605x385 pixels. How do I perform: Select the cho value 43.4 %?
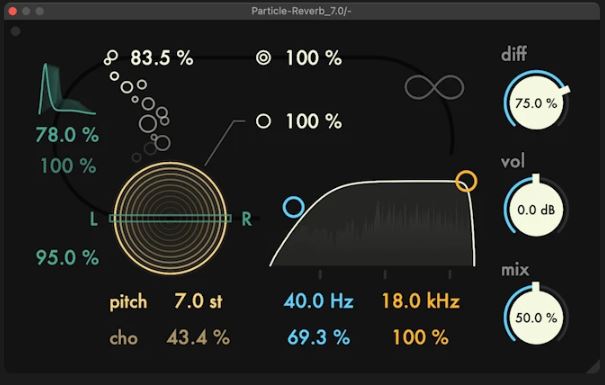coord(198,338)
